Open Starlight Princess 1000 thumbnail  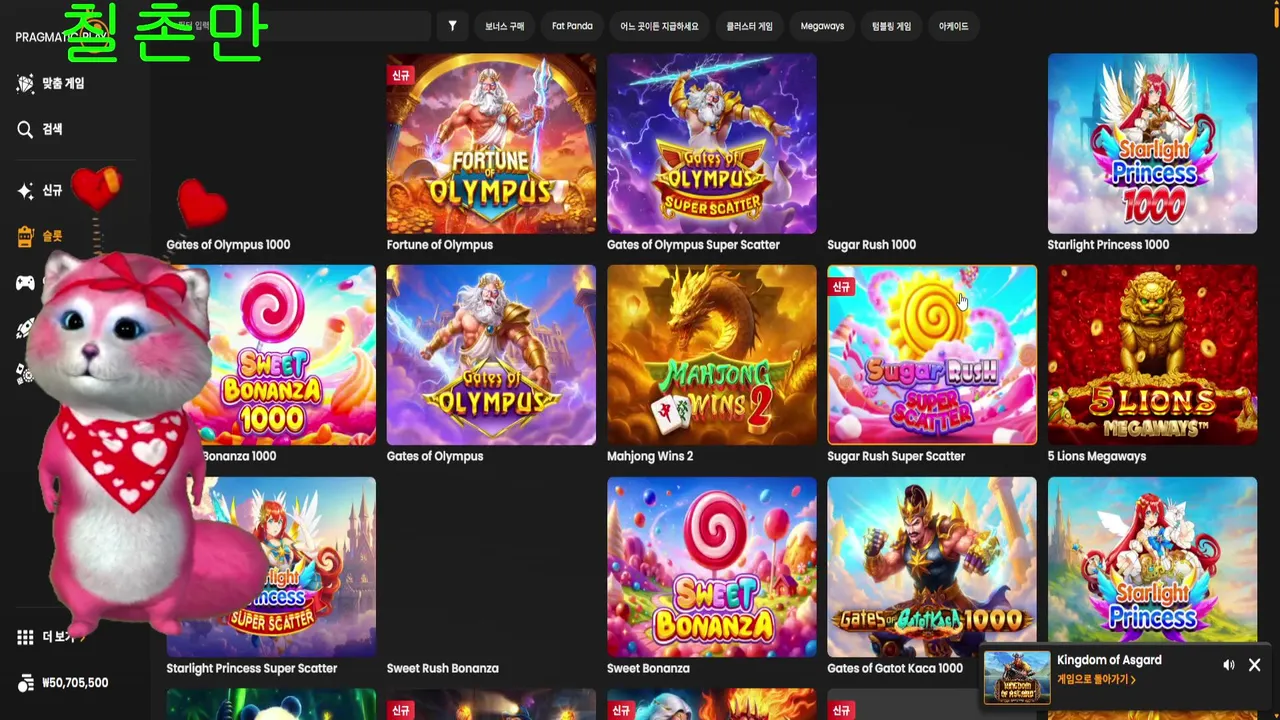(x=1152, y=143)
